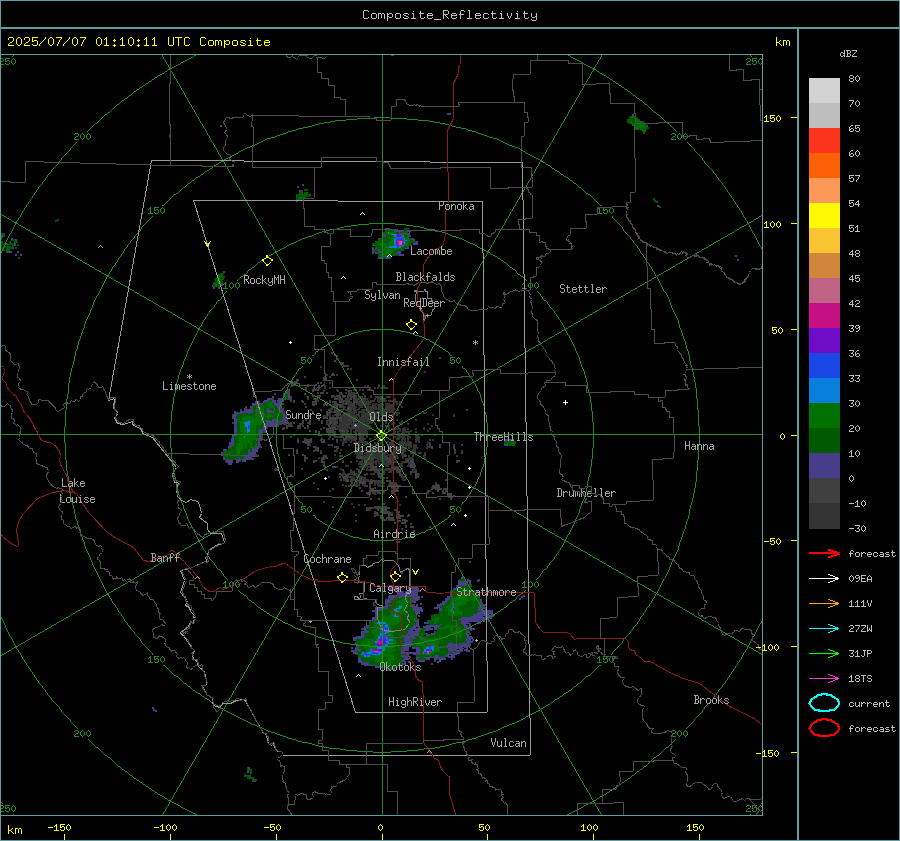Click the Banff city label

click(165, 558)
